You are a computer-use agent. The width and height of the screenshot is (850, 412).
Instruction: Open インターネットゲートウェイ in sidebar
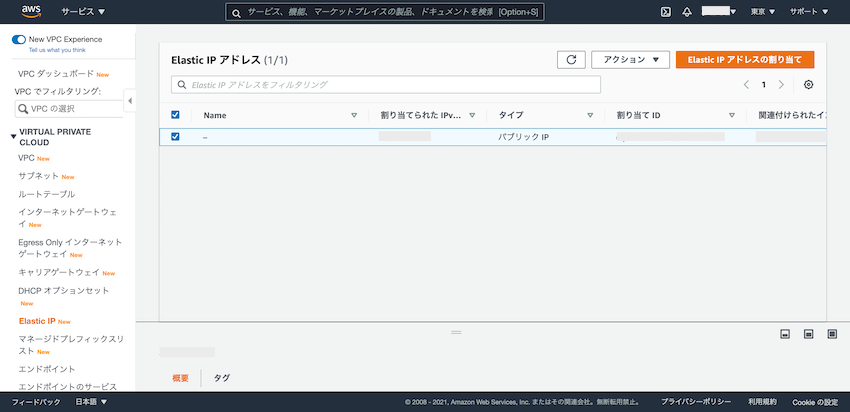click(67, 217)
